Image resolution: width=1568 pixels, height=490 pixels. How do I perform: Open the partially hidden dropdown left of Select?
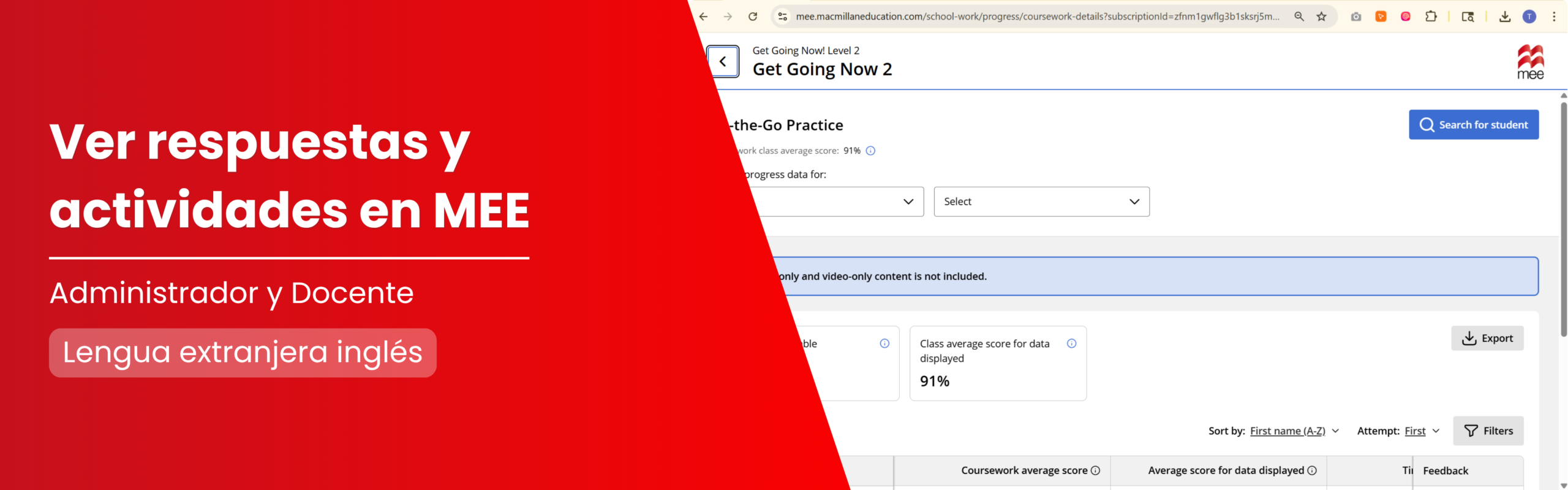tap(839, 202)
